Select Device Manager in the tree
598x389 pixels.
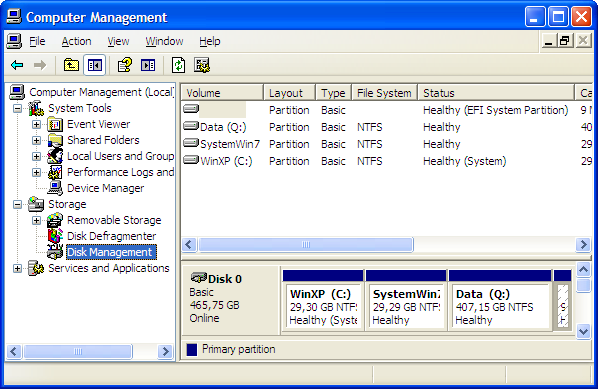(106, 188)
